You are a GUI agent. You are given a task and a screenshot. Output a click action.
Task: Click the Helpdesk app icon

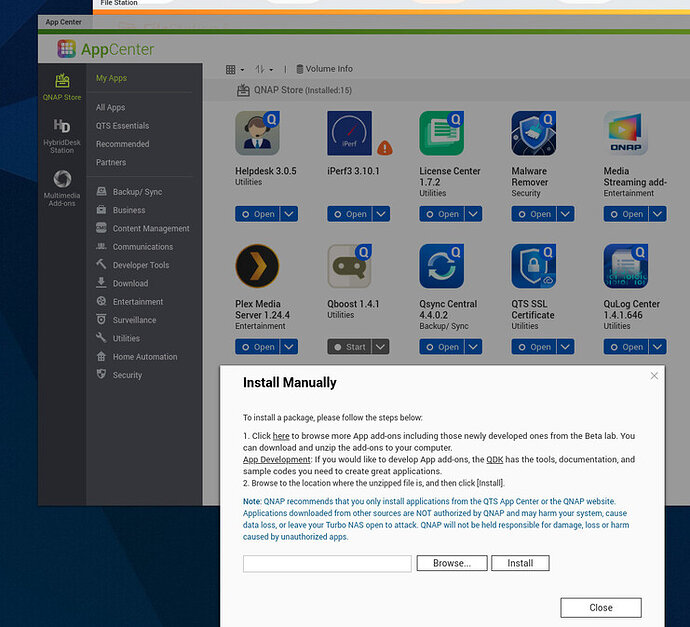coord(257,133)
